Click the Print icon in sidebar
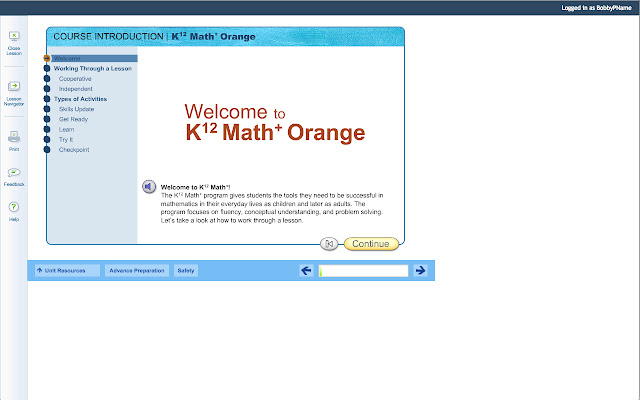Screen dimensions: 640x400 coord(14,137)
